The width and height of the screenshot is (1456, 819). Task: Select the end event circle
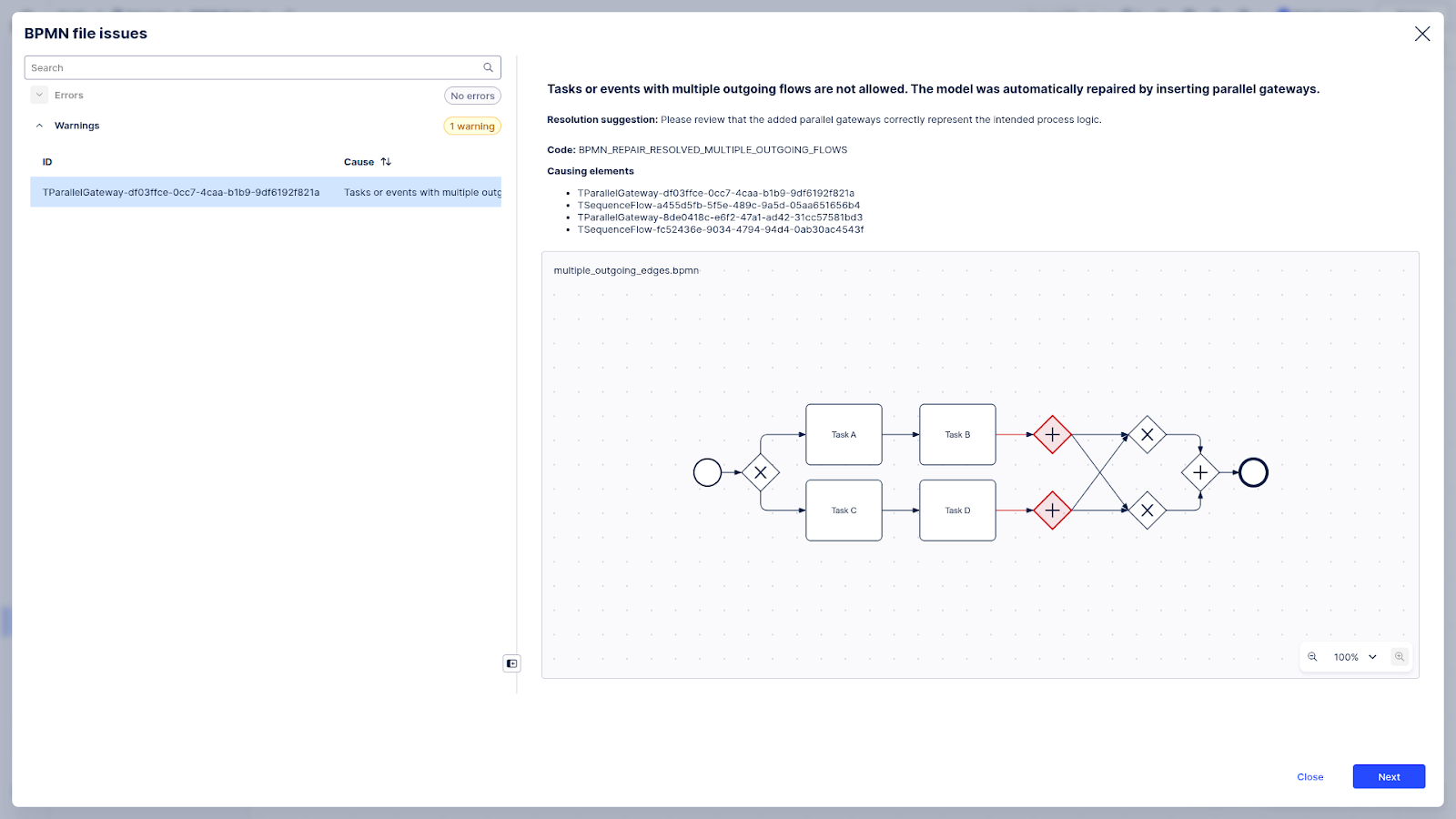1253,472
